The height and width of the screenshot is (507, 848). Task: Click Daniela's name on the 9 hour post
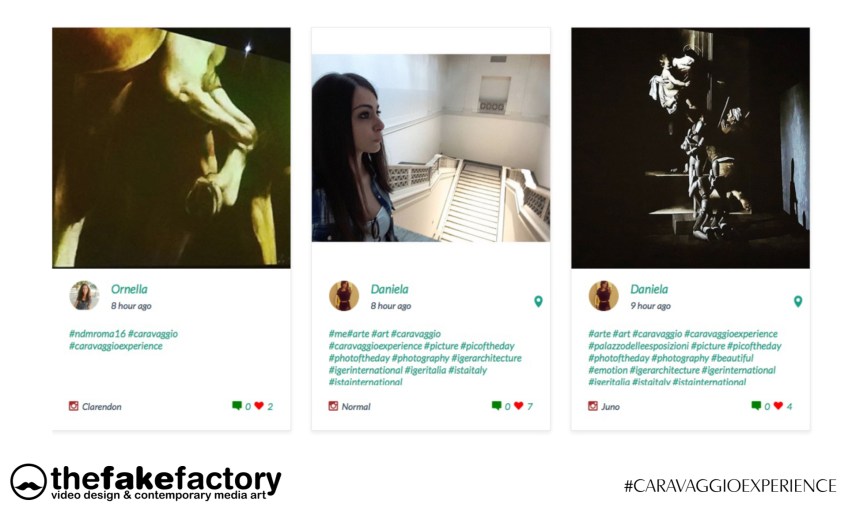(649, 289)
